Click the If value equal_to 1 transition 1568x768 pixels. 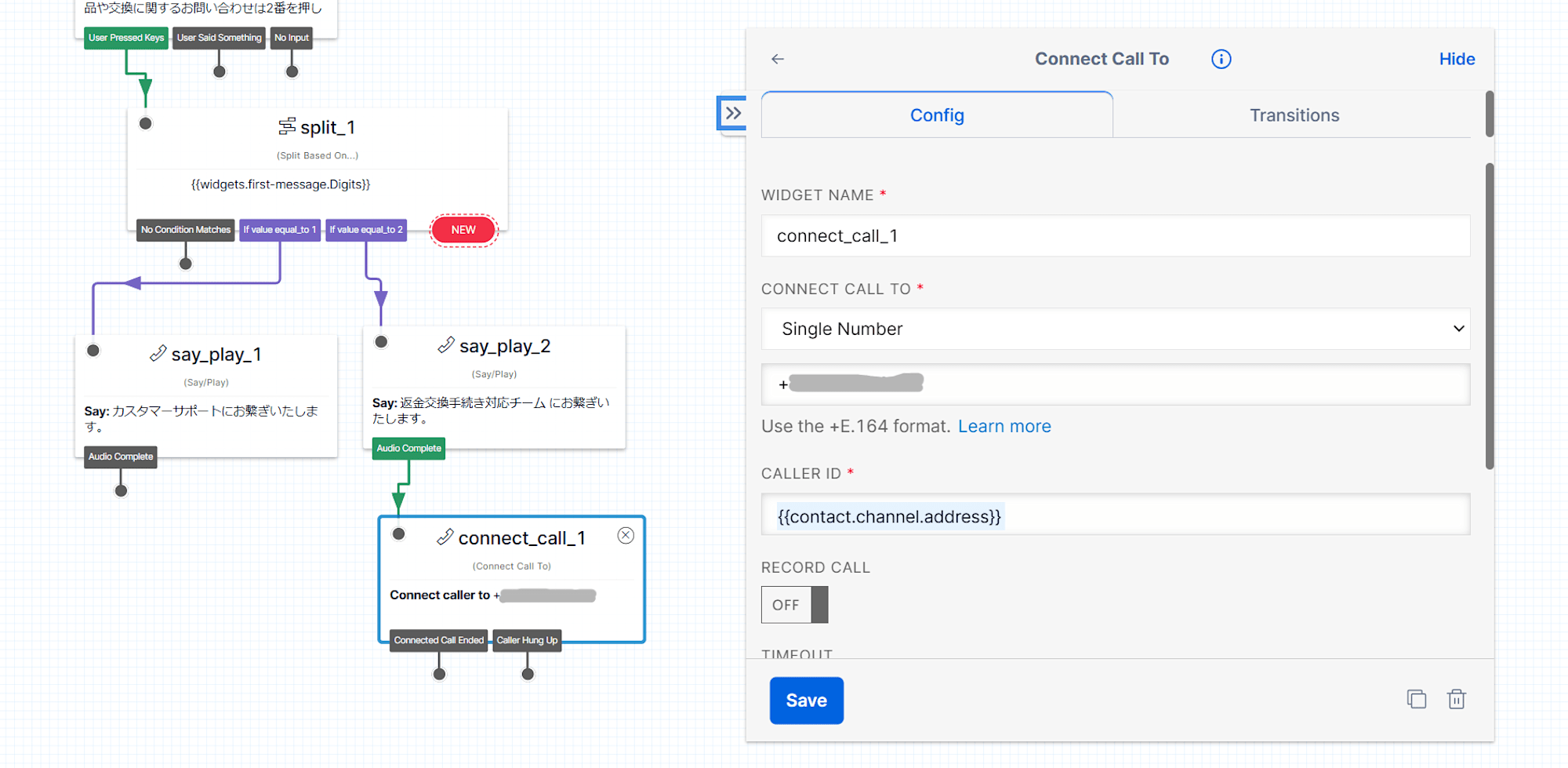click(280, 230)
